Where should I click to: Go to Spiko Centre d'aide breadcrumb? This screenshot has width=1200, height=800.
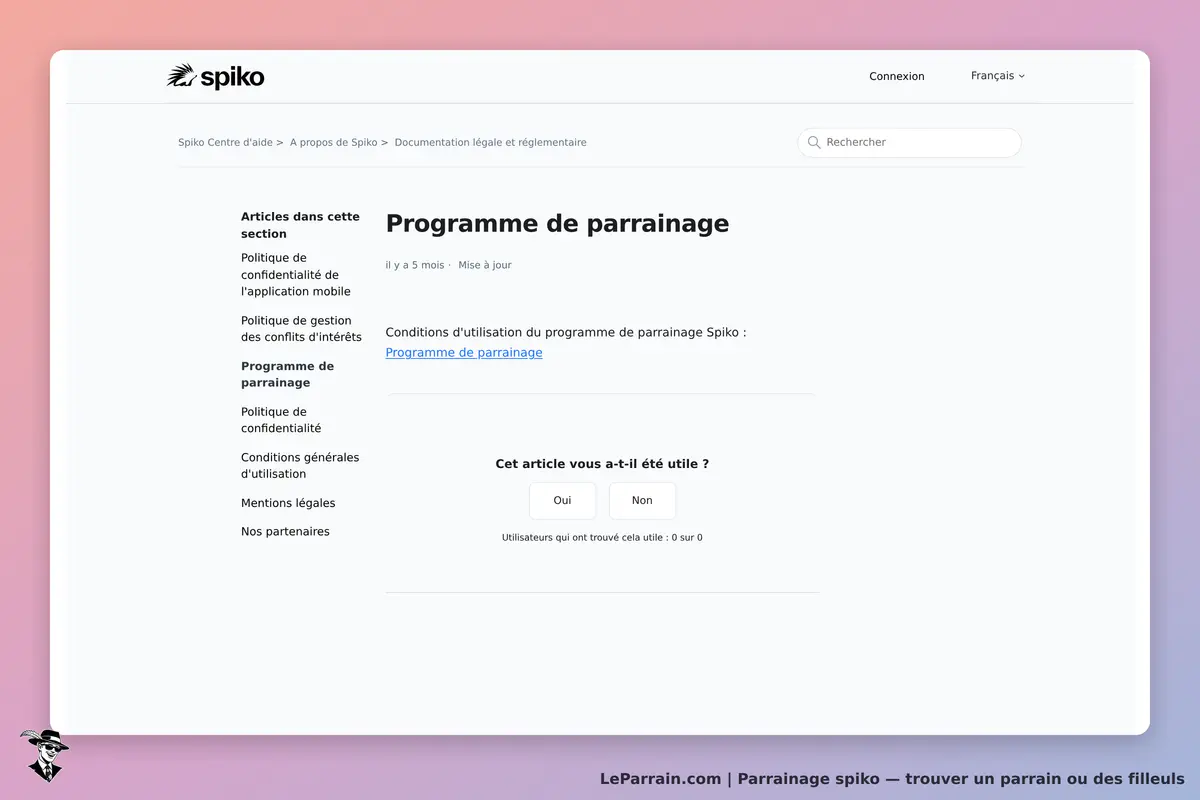click(x=225, y=142)
